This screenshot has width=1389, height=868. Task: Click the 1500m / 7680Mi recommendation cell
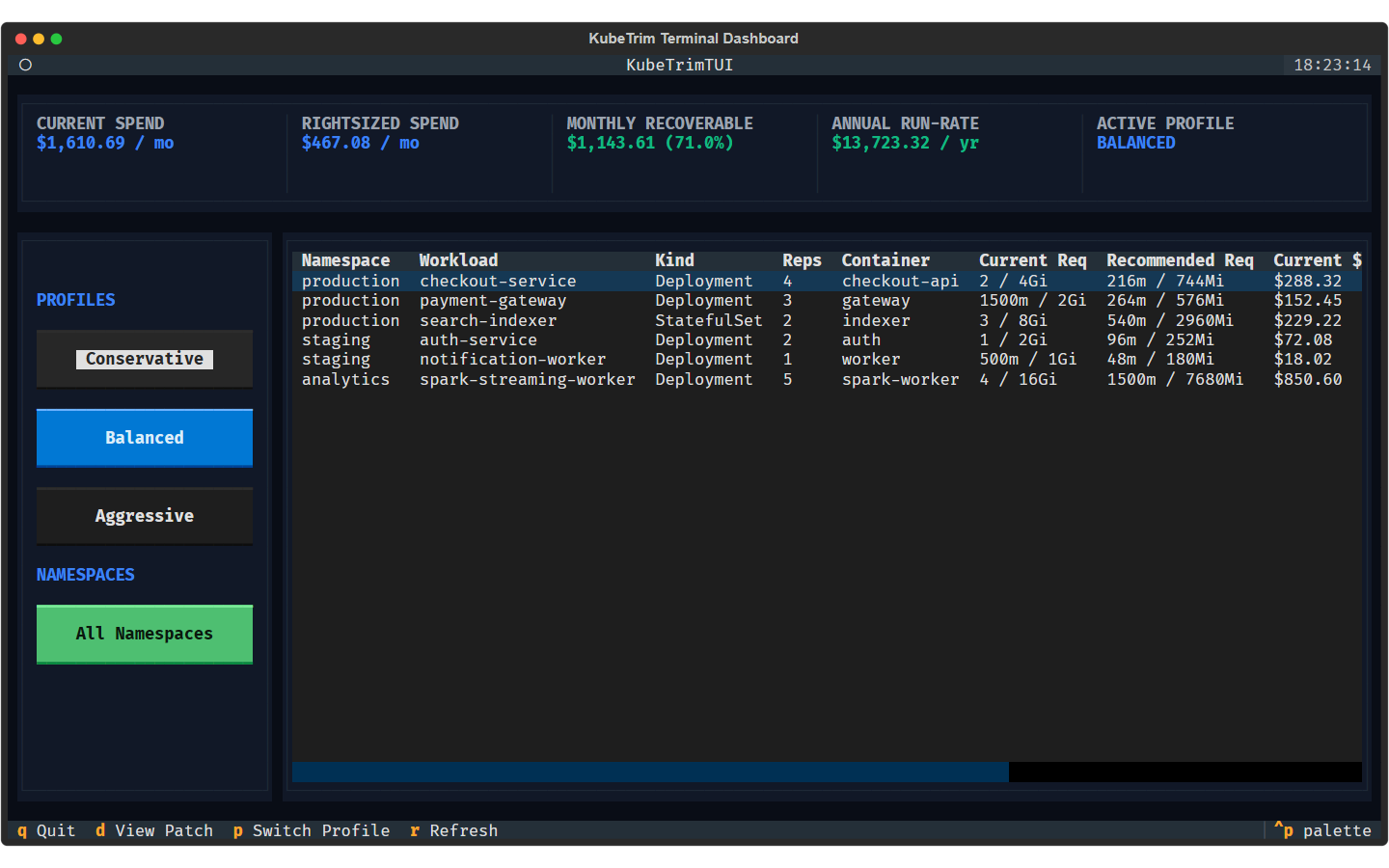pos(1175,379)
